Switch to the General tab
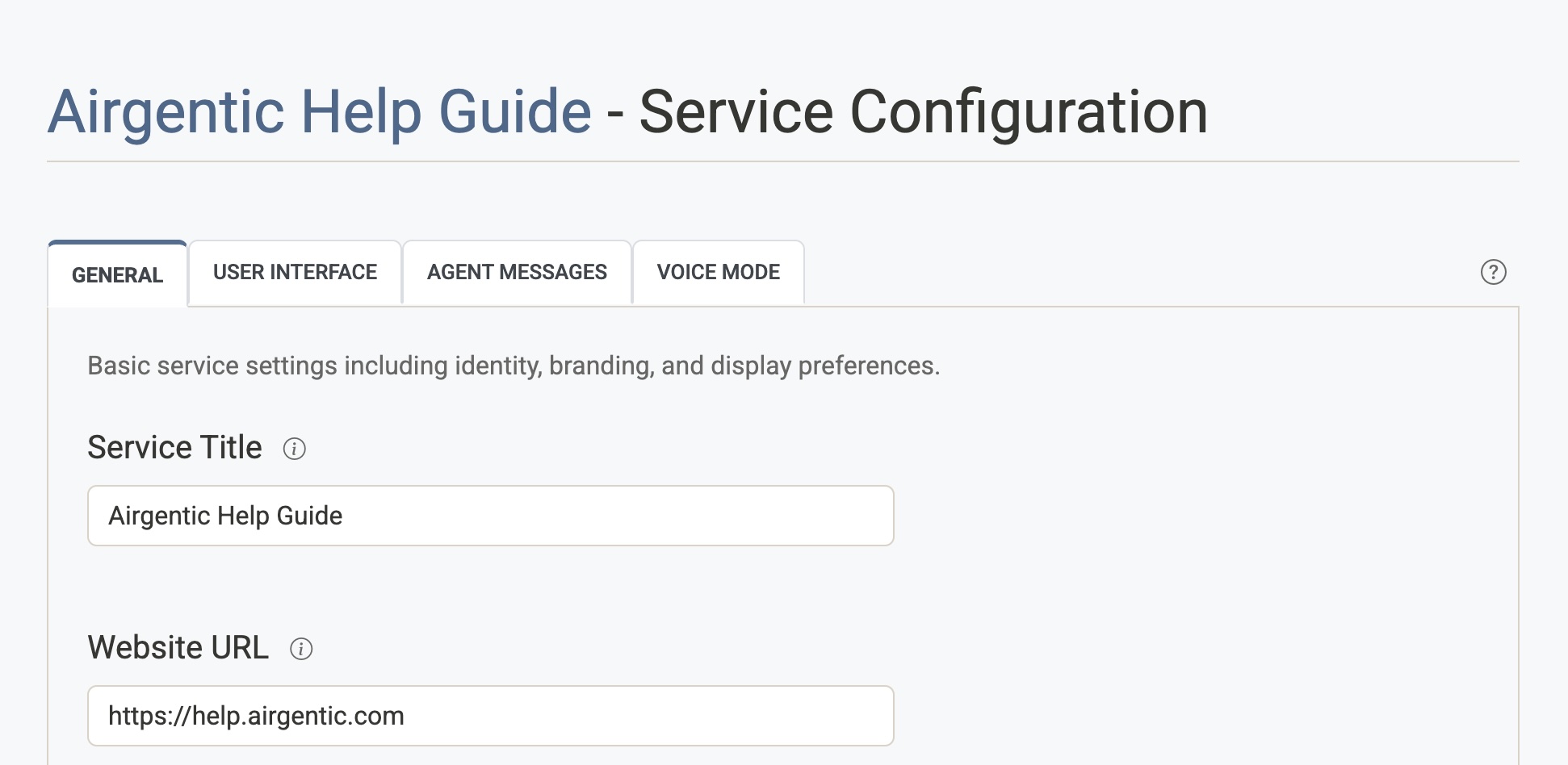The height and width of the screenshot is (765, 1568). point(118,274)
